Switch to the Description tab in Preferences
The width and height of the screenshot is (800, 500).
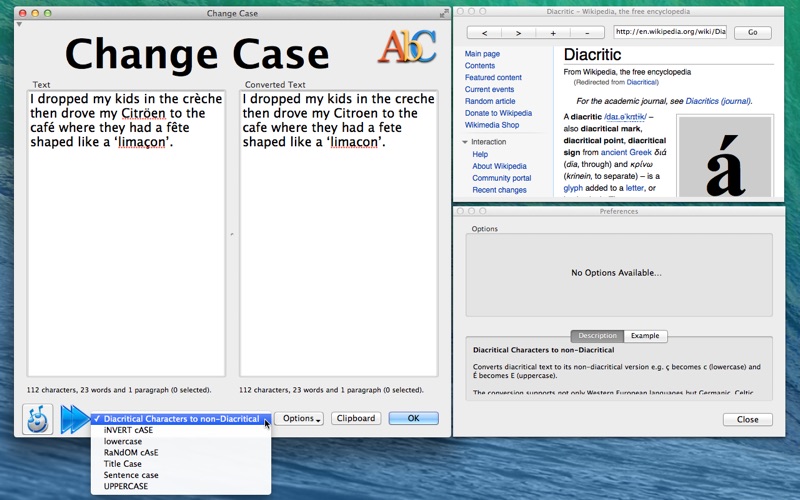point(597,336)
